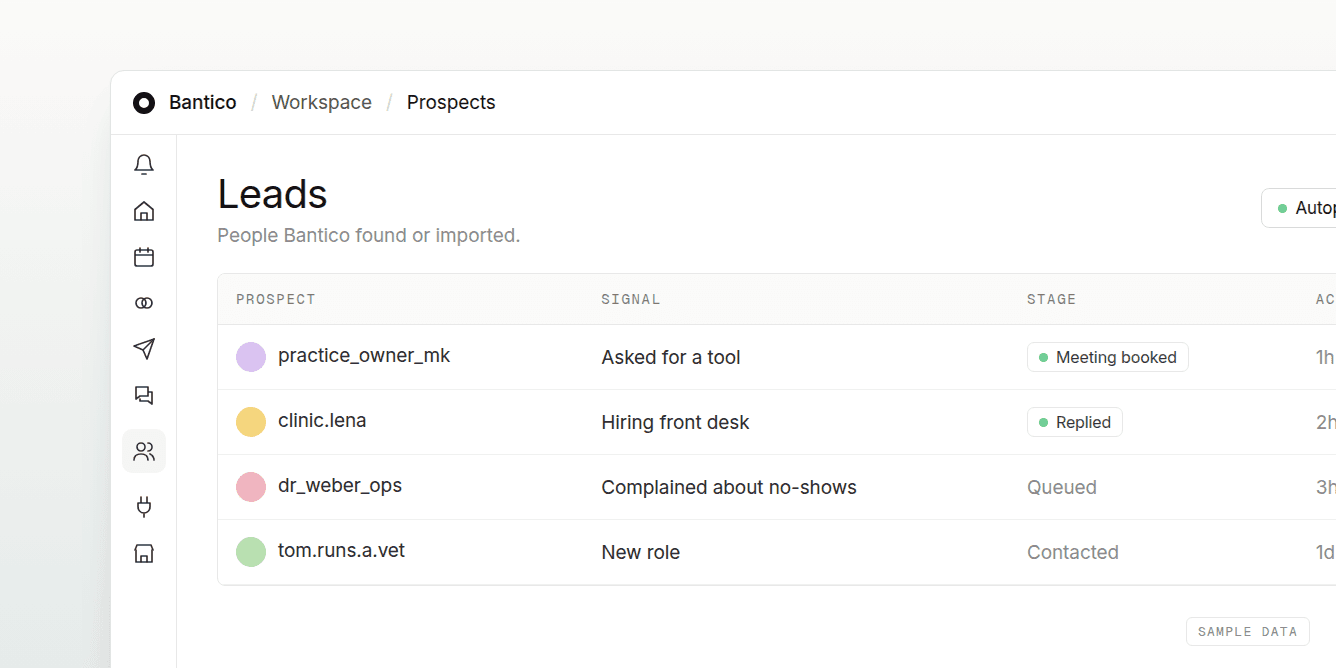Click "People Bantico found or imported." subtitle
Viewport: 1336px width, 668px height.
click(369, 236)
